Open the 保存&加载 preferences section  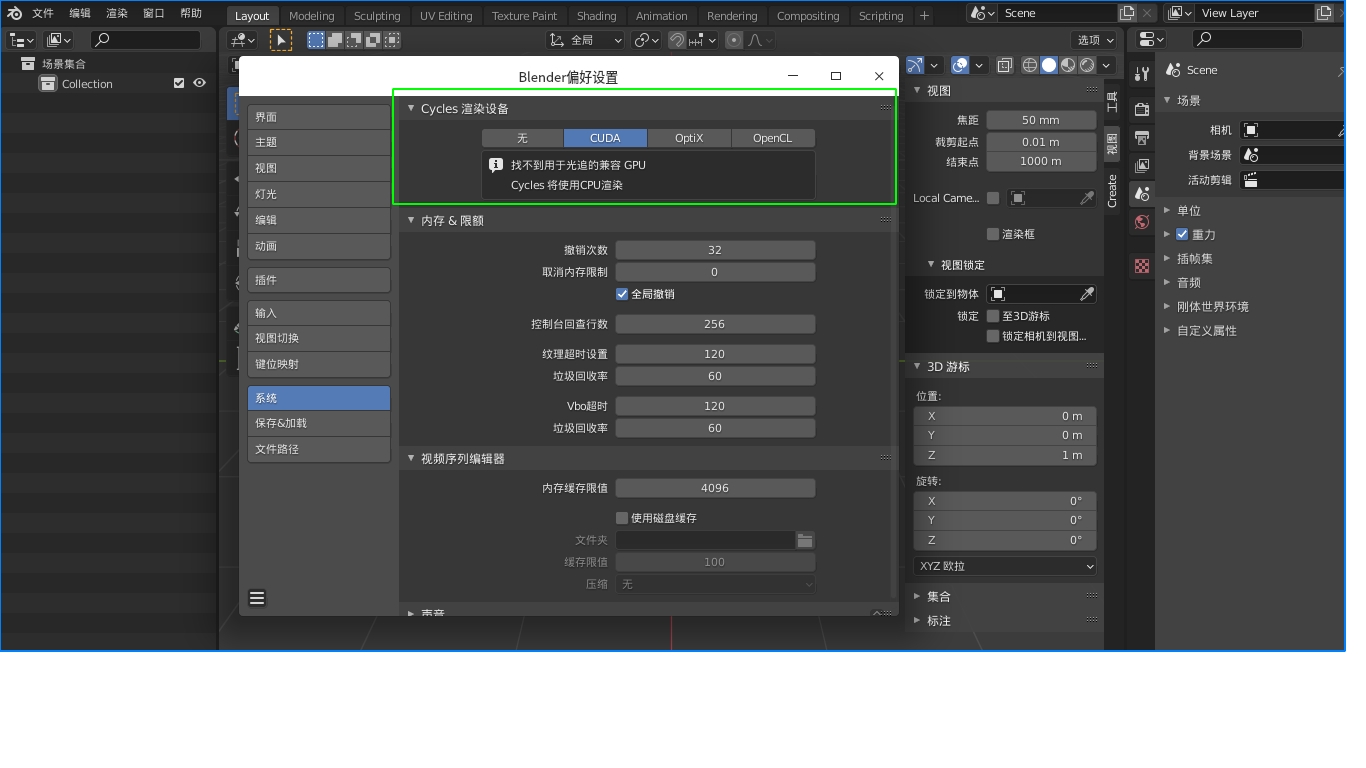click(319, 423)
